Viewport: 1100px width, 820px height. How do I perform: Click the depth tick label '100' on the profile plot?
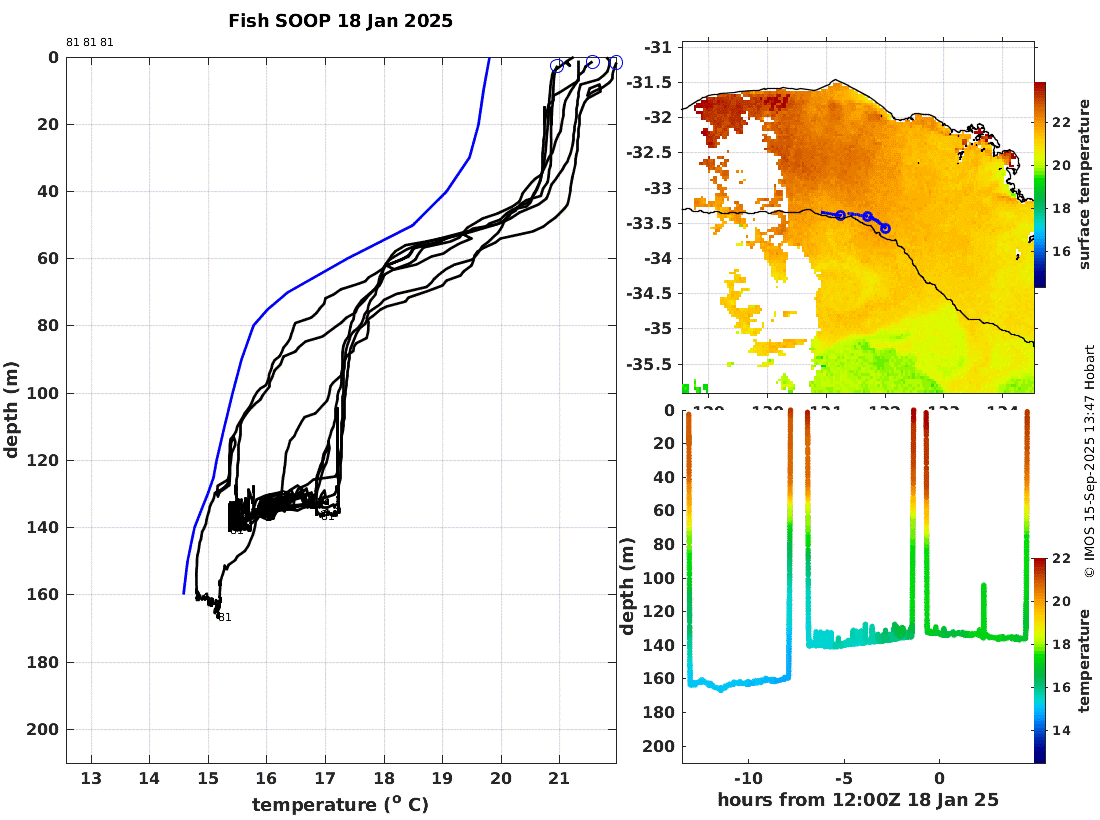(x=43, y=393)
